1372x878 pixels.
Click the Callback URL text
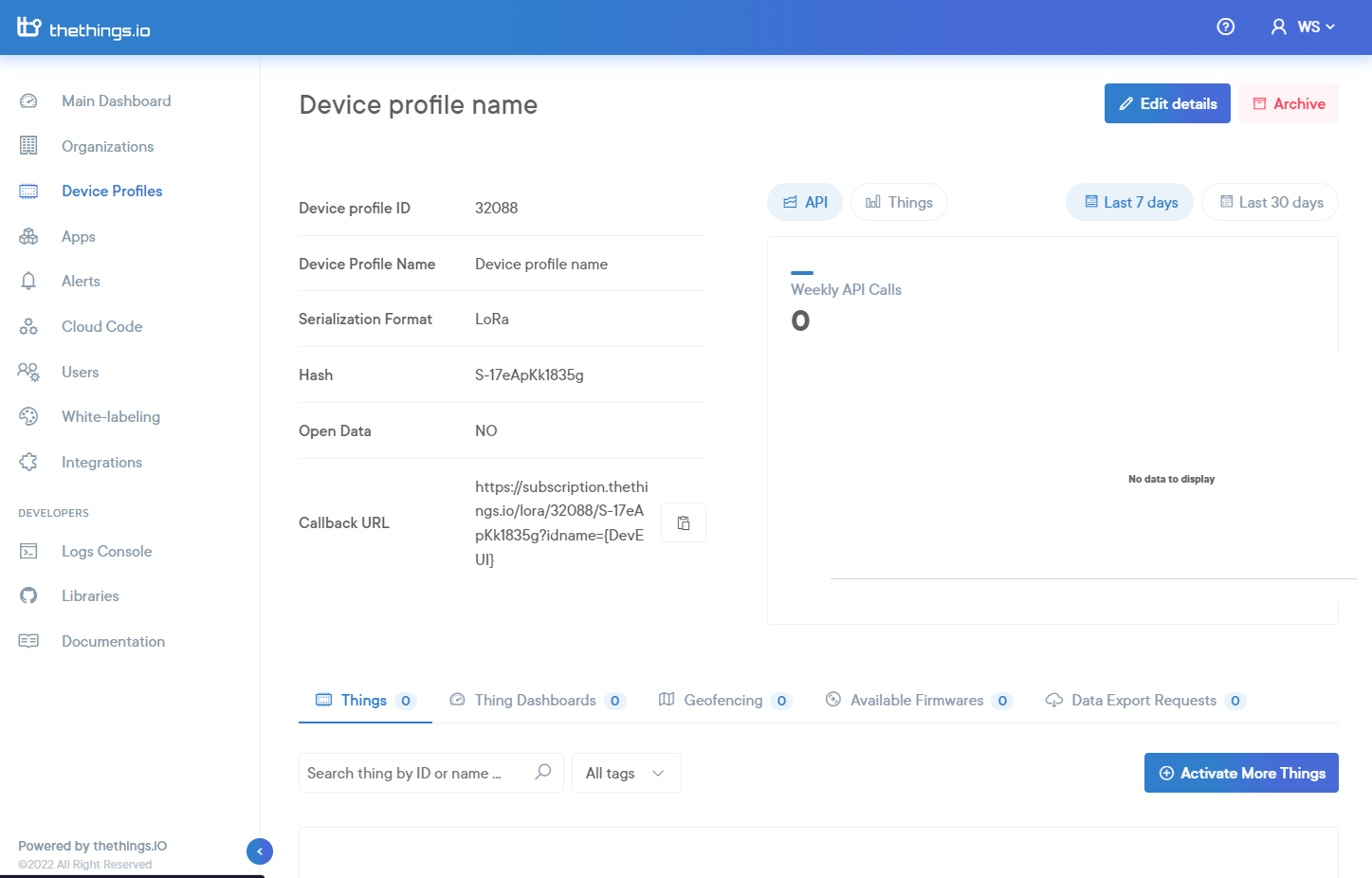click(561, 522)
